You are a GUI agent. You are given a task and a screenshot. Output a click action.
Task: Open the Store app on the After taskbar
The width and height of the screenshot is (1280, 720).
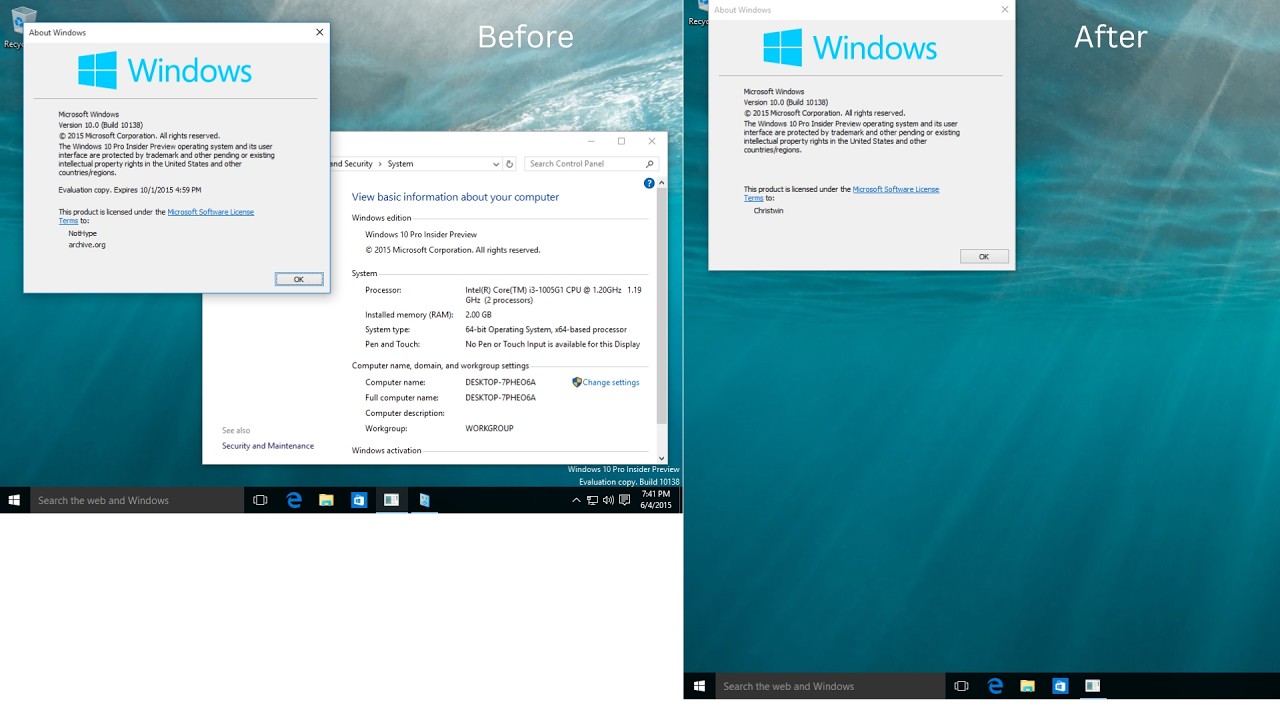pyautogui.click(x=1060, y=686)
